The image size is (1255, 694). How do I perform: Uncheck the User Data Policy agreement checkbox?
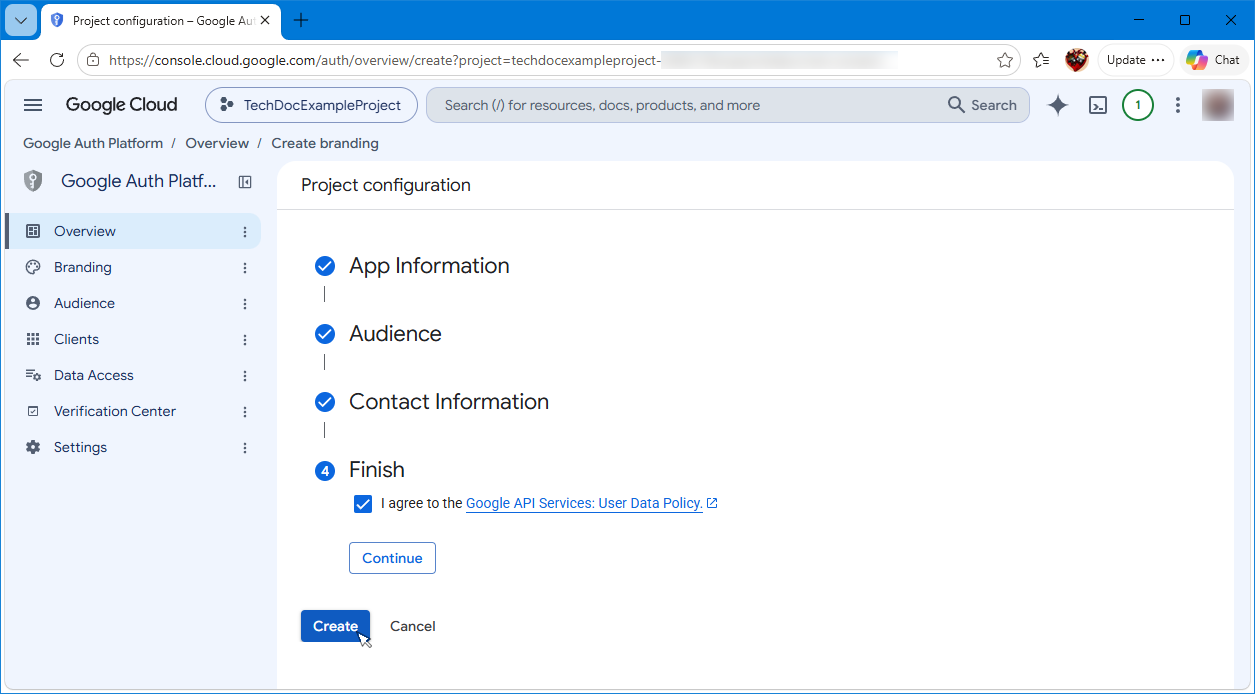363,504
